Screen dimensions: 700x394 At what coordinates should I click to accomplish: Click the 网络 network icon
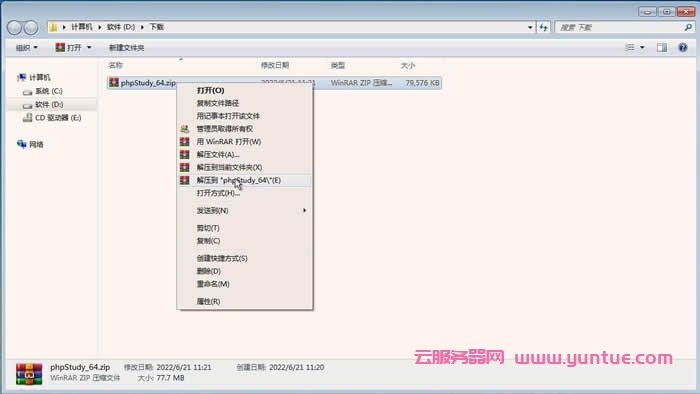(21, 144)
